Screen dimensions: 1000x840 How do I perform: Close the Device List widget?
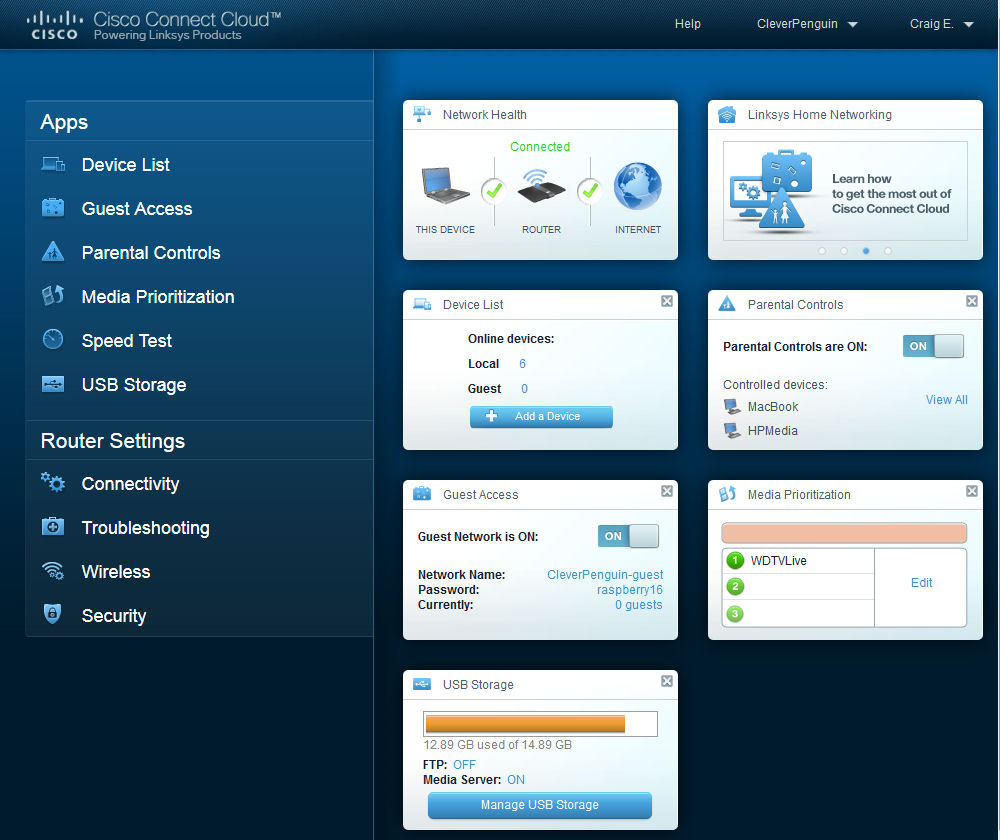(666, 300)
